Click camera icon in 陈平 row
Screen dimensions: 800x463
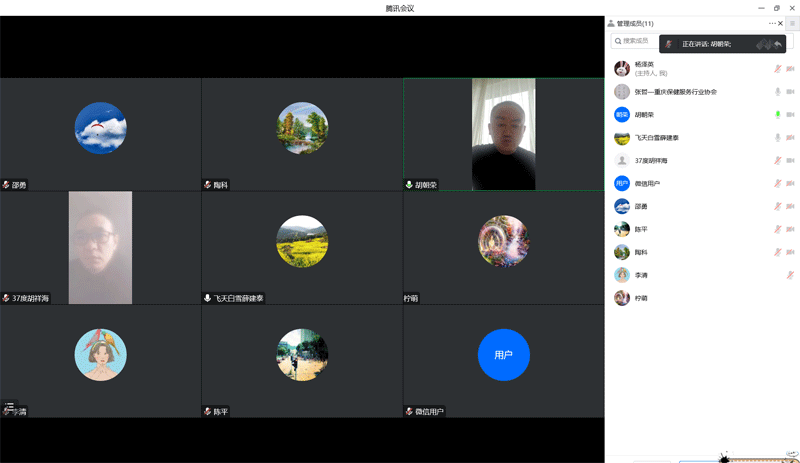(790, 229)
